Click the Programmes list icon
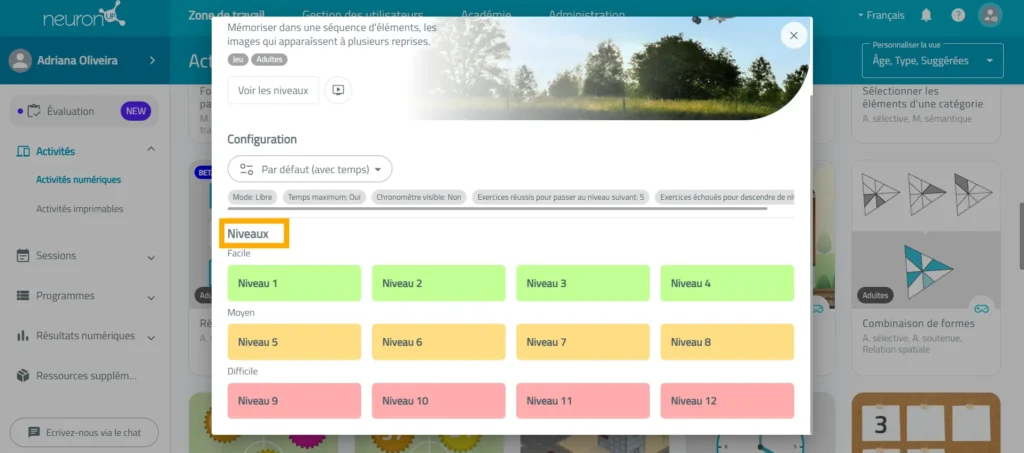The image size is (1024, 453). click(x=23, y=296)
